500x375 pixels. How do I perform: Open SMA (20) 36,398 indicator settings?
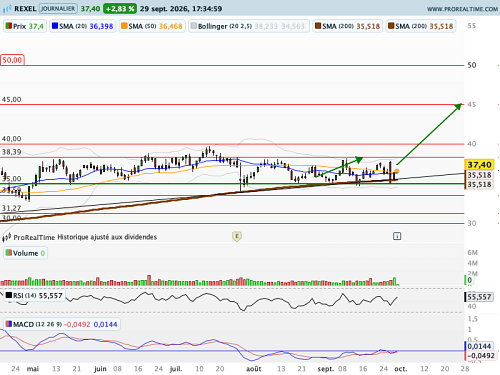coord(83,26)
